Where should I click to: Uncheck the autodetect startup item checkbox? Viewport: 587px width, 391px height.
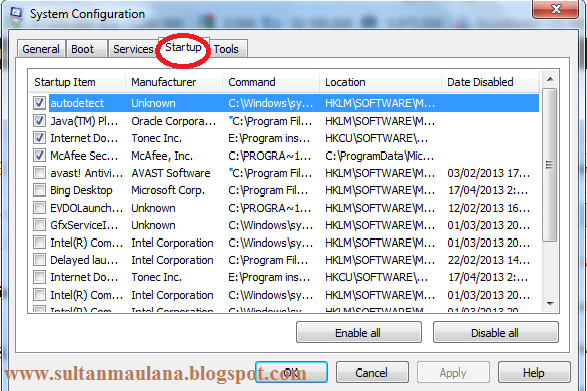pyautogui.click(x=39, y=103)
